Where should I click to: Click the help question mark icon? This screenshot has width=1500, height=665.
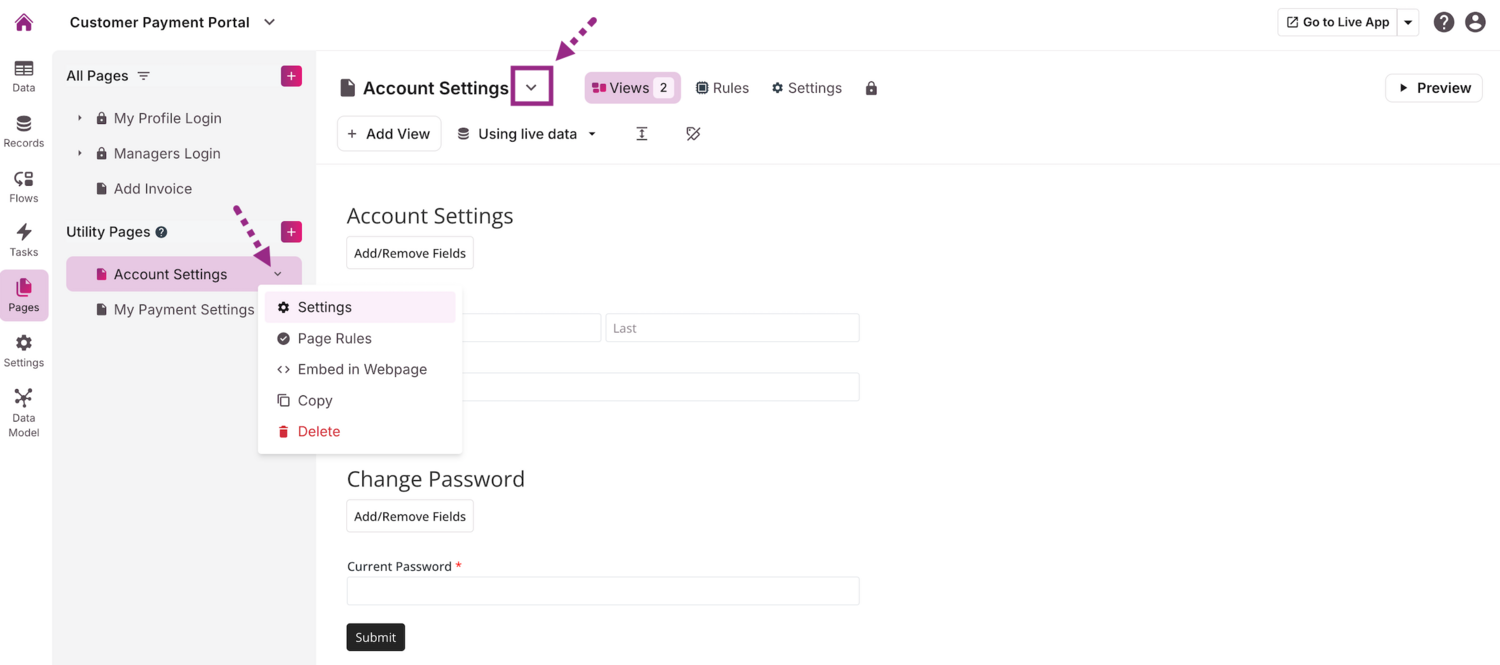[x=1443, y=22]
